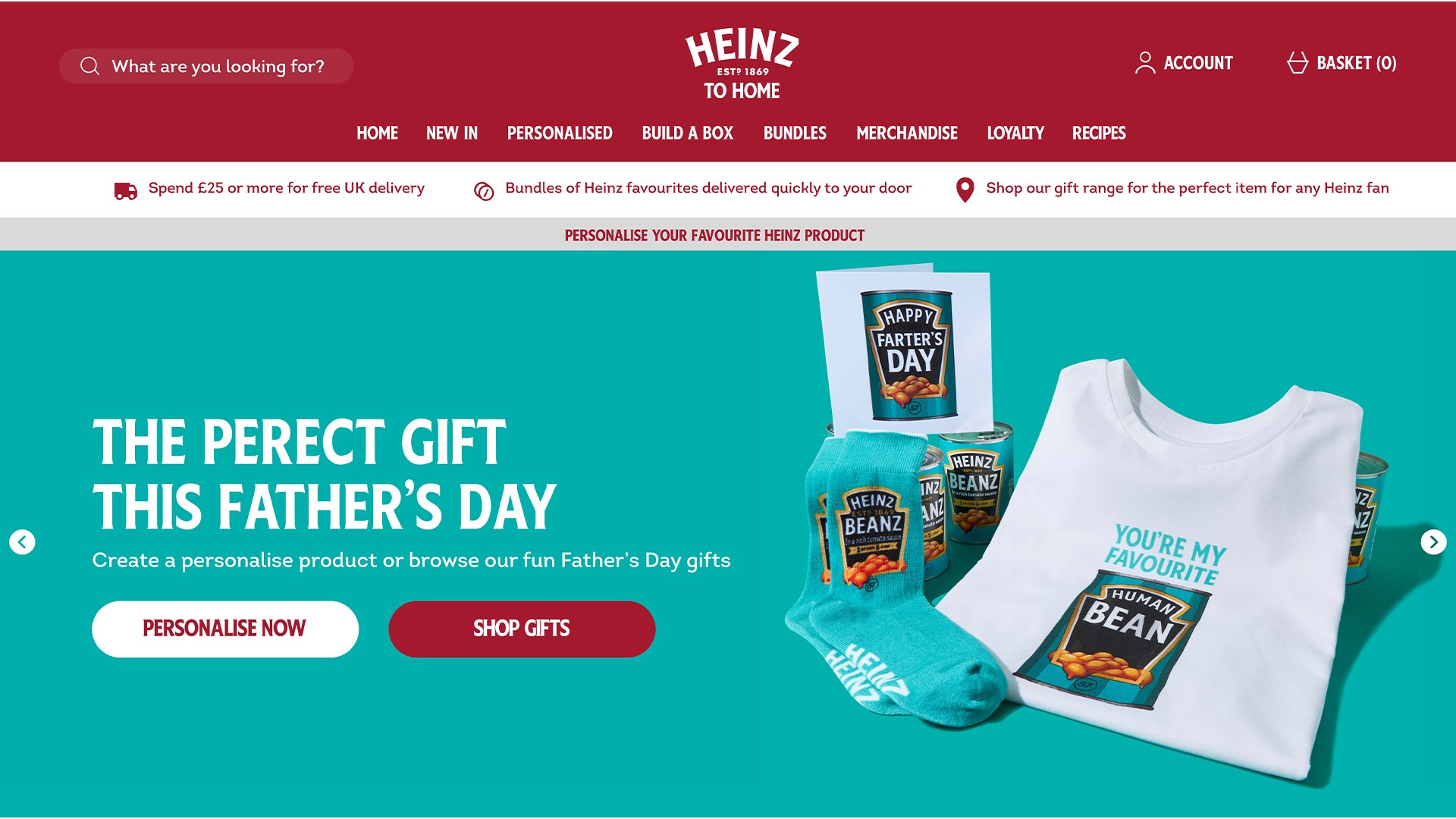This screenshot has width=1456, height=819.
Task: Go to previous carousel slide
Action: pyautogui.click(x=22, y=542)
